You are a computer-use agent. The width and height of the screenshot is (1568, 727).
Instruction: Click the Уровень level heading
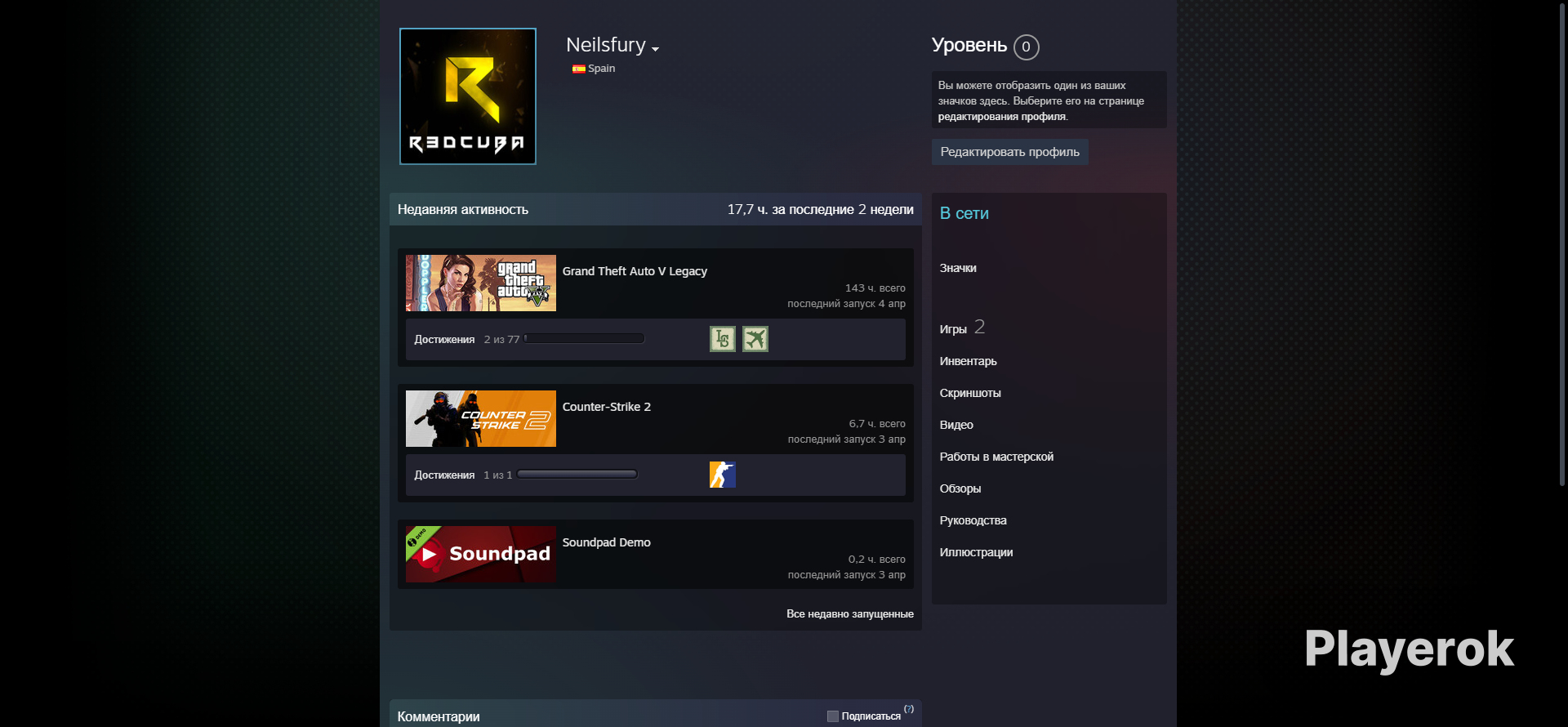969,45
